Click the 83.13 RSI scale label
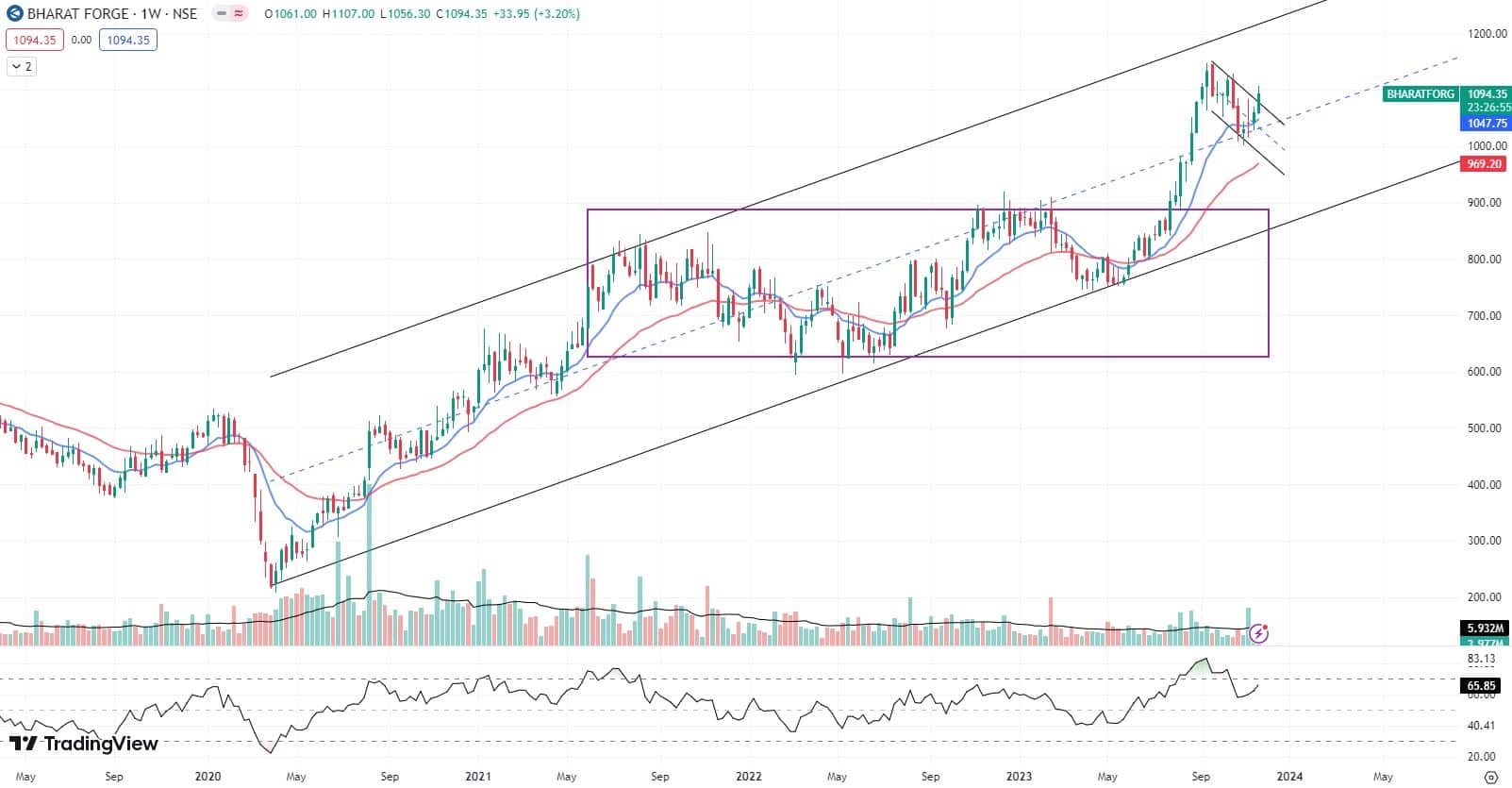 click(x=1482, y=659)
